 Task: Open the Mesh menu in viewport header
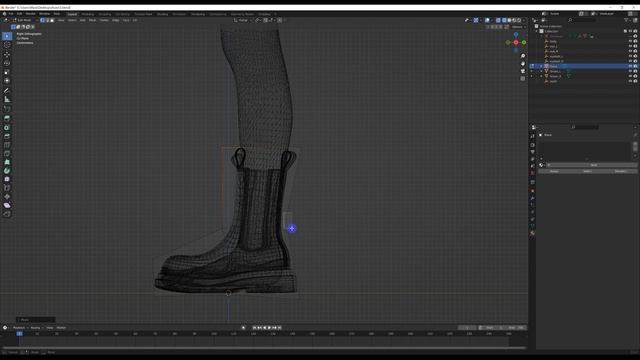[x=93, y=20]
